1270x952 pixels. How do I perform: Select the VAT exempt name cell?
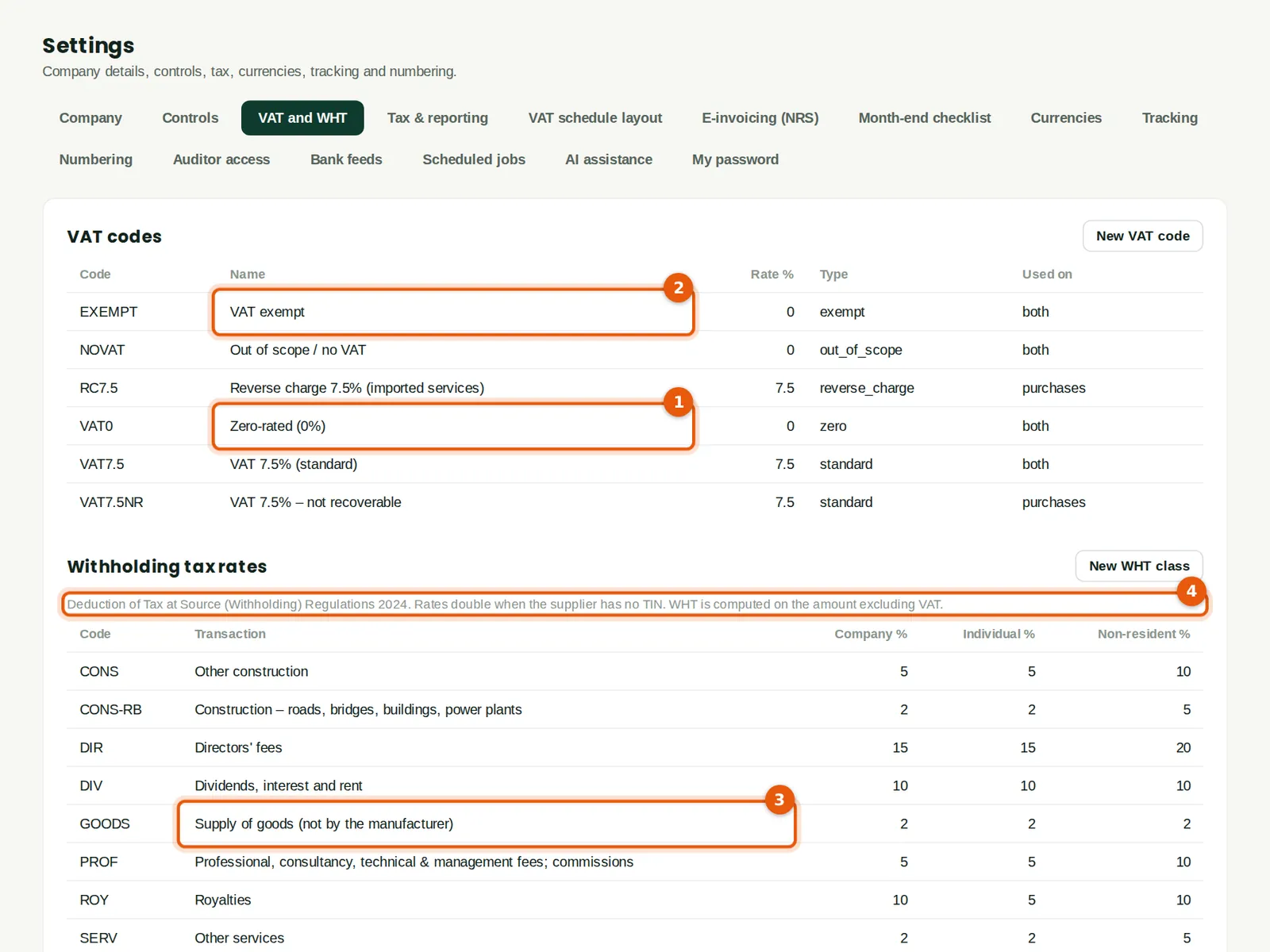[x=453, y=312]
